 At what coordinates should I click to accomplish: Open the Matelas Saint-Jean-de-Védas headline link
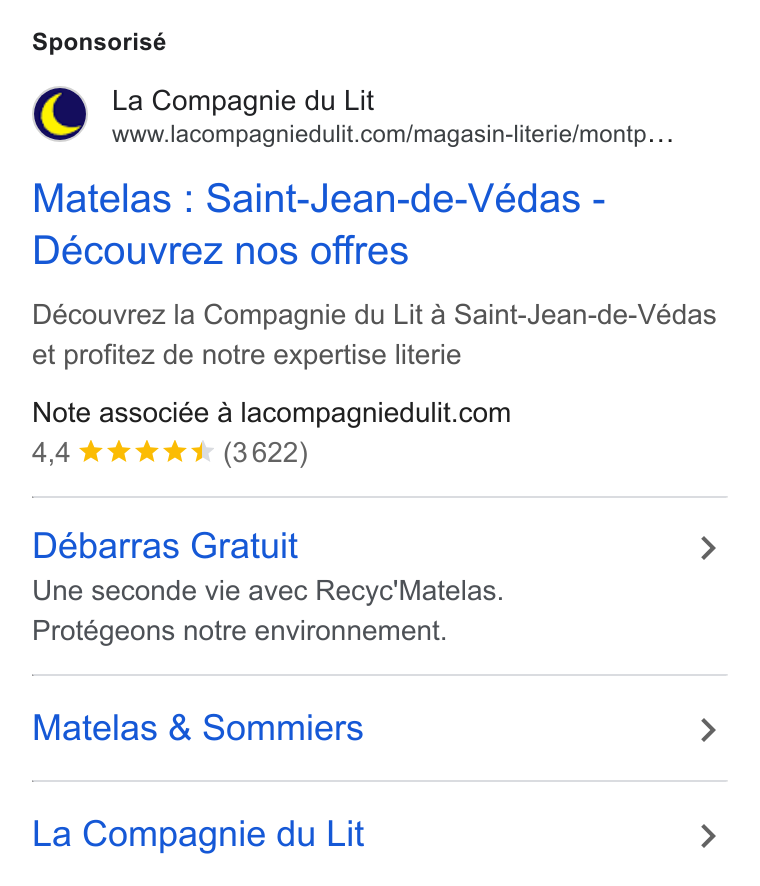tap(319, 224)
